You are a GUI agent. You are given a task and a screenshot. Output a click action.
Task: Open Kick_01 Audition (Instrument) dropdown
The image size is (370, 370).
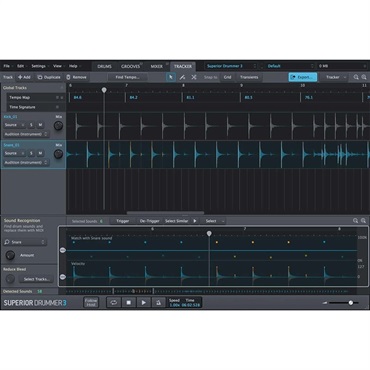click(26, 134)
